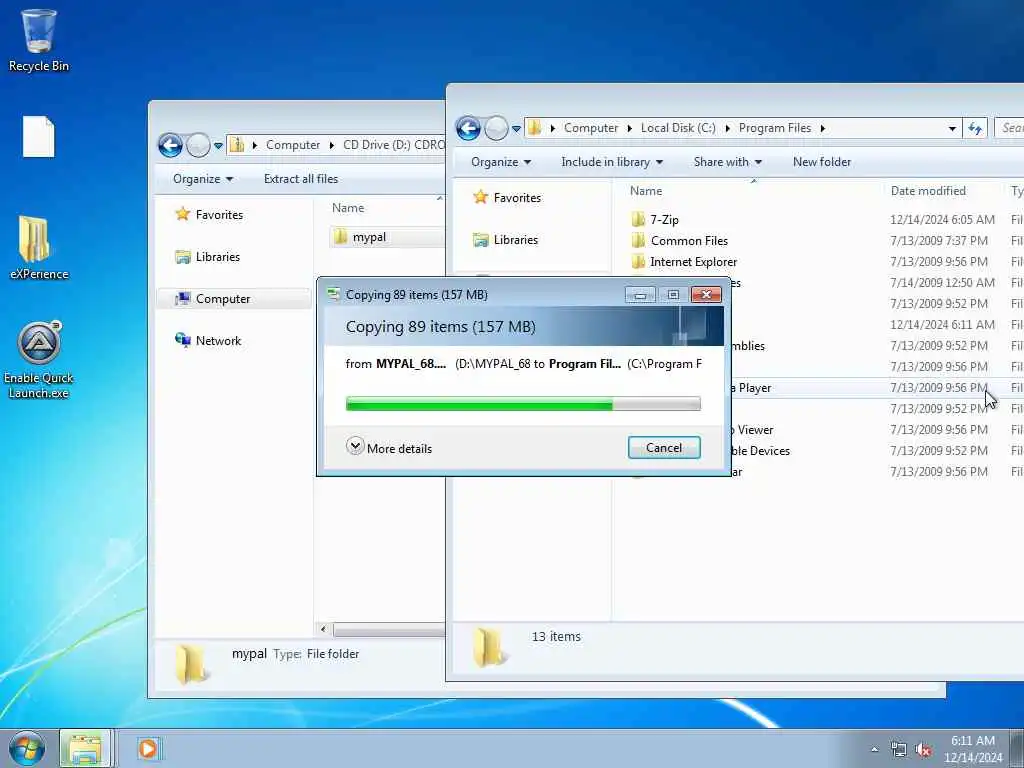
Task: Close the Copying 89 items dialog
Action: tap(706, 295)
